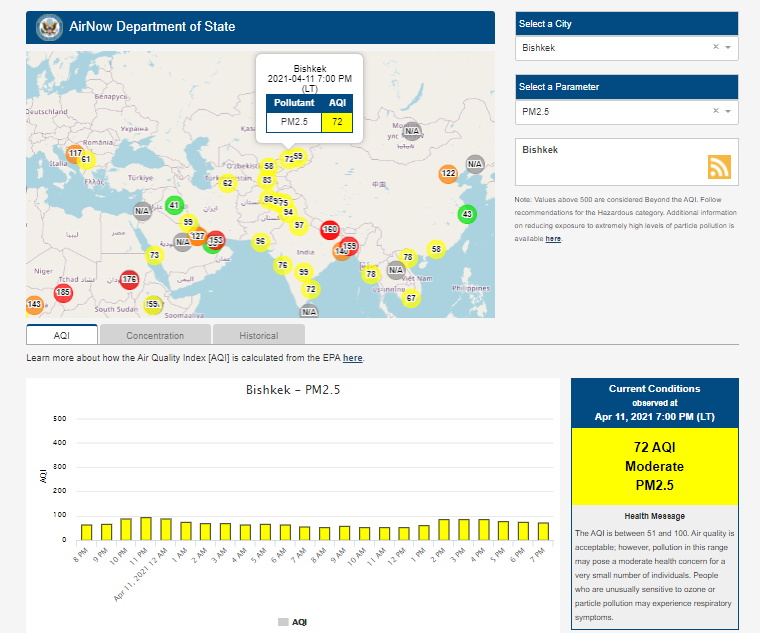This screenshot has height=633, width=760.
Task: Open the EPA AQI calculation 'here' link
Action: point(353,357)
